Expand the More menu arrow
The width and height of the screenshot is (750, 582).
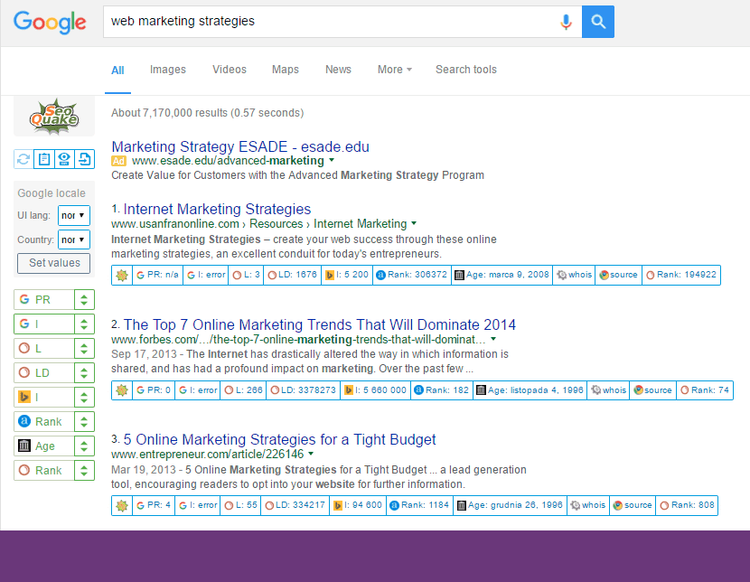click(x=409, y=70)
